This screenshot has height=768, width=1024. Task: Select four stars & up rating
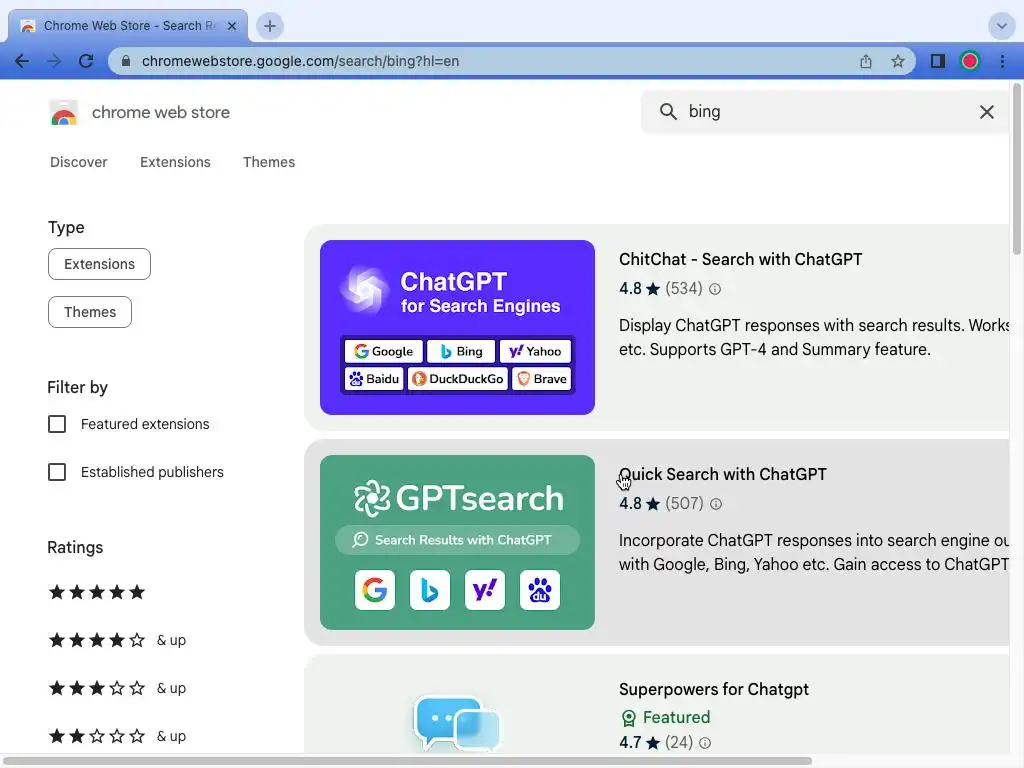coord(118,640)
